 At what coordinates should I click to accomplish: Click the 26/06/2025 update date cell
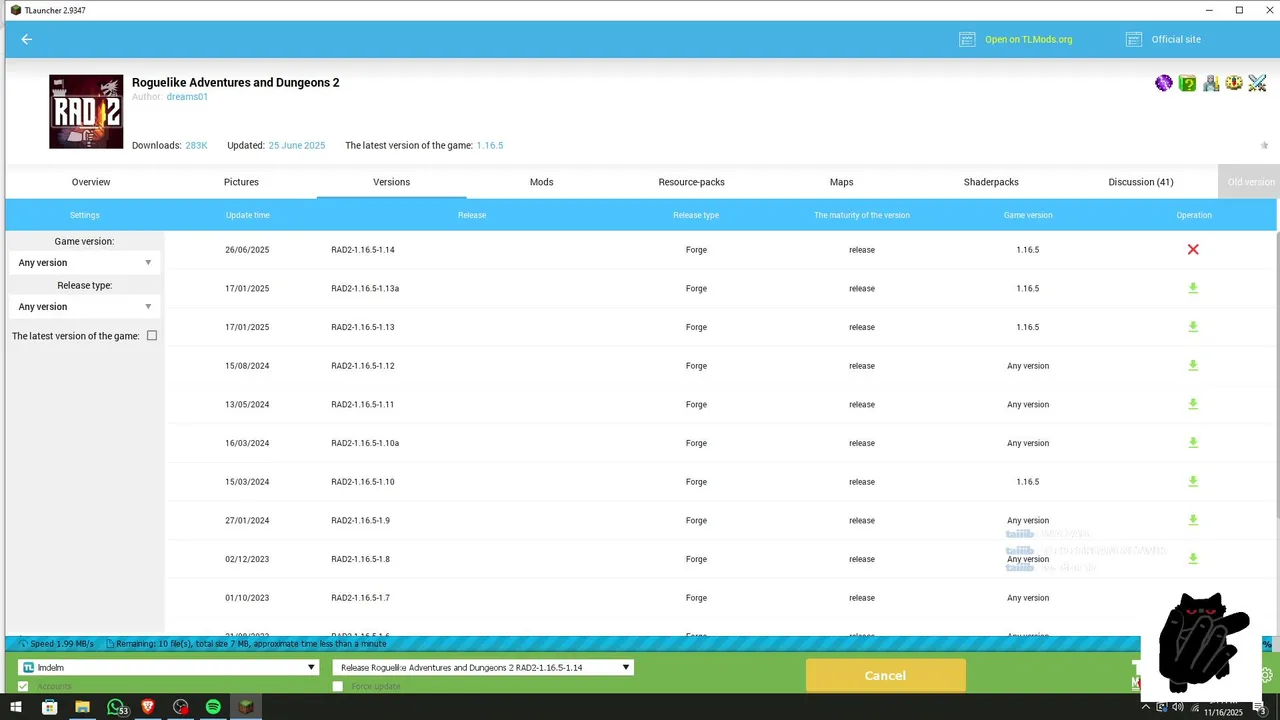(247, 250)
